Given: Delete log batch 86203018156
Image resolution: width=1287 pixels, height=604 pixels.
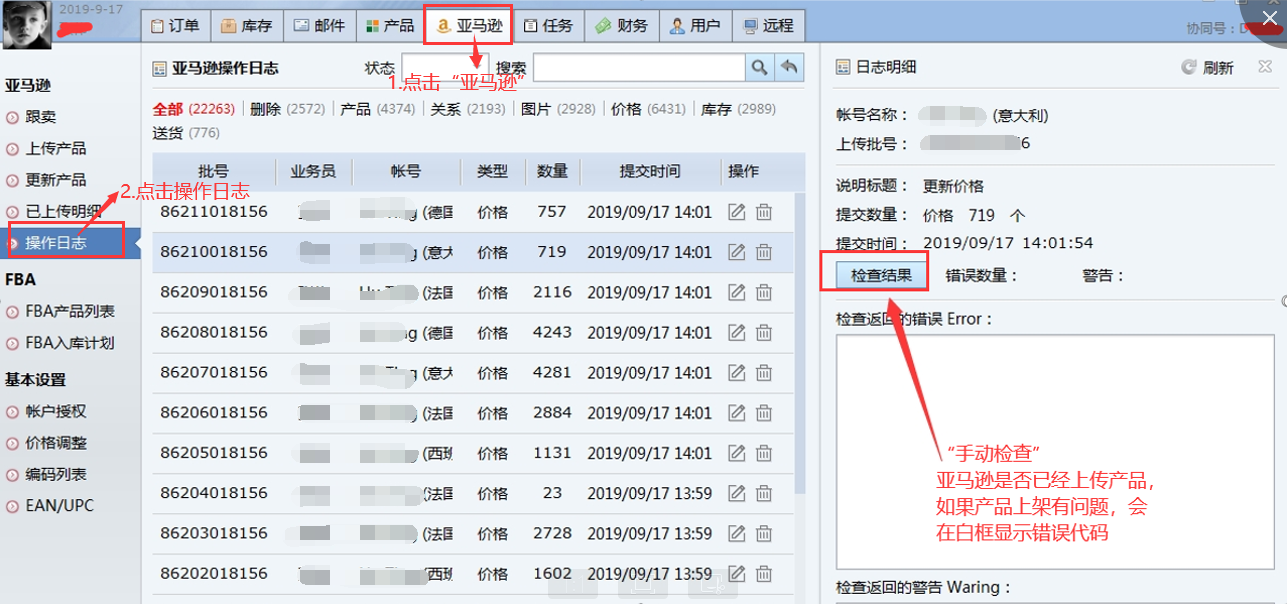Looking at the screenshot, I should point(764,533).
